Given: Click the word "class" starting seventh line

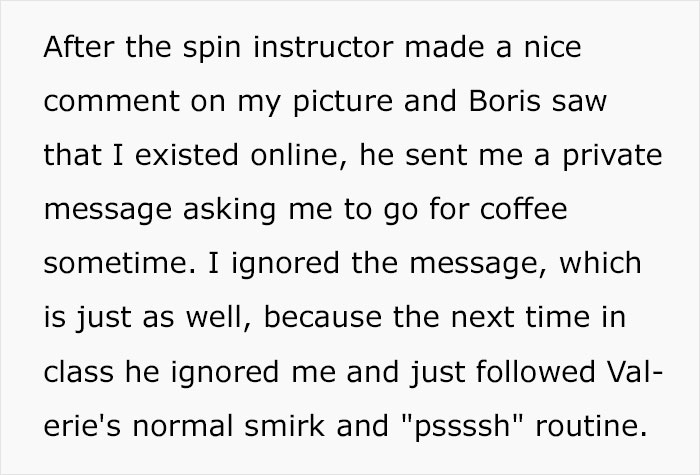Looking at the screenshot, I should point(79,371).
